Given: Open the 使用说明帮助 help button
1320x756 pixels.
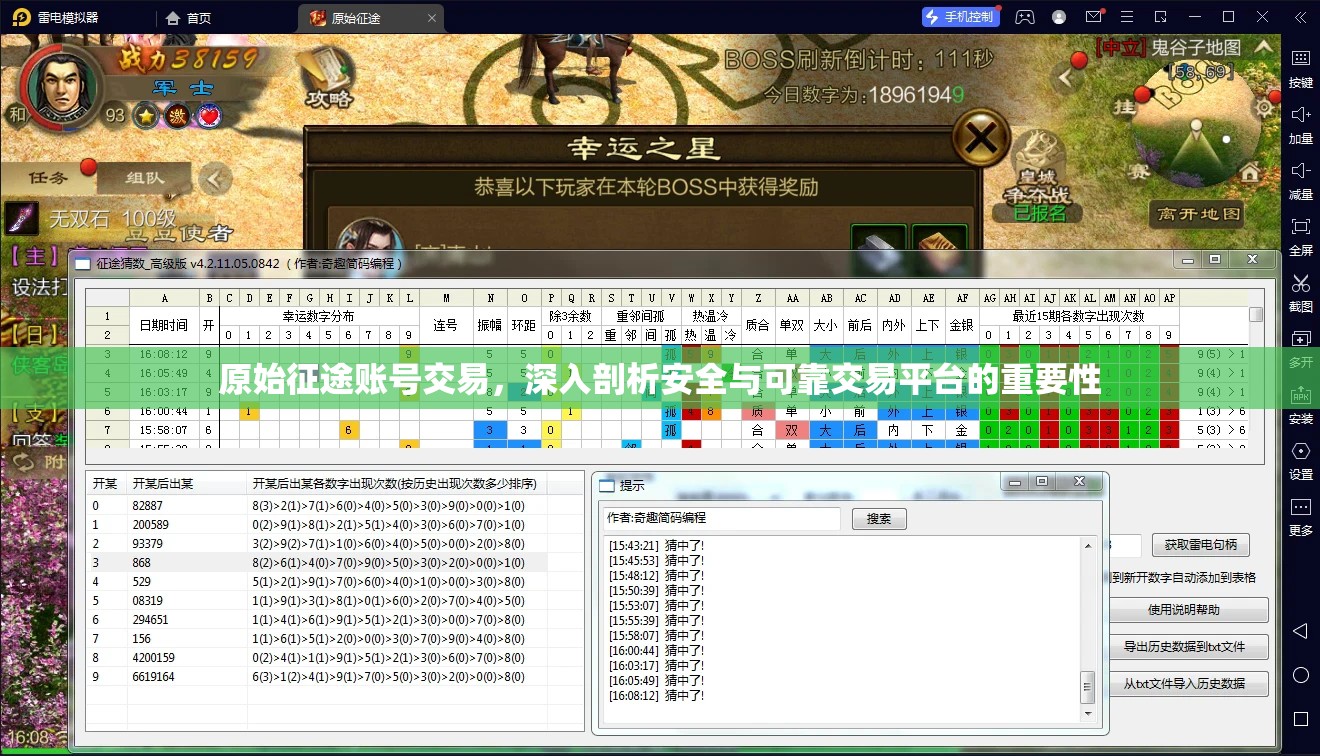Looking at the screenshot, I should pos(1189,609).
